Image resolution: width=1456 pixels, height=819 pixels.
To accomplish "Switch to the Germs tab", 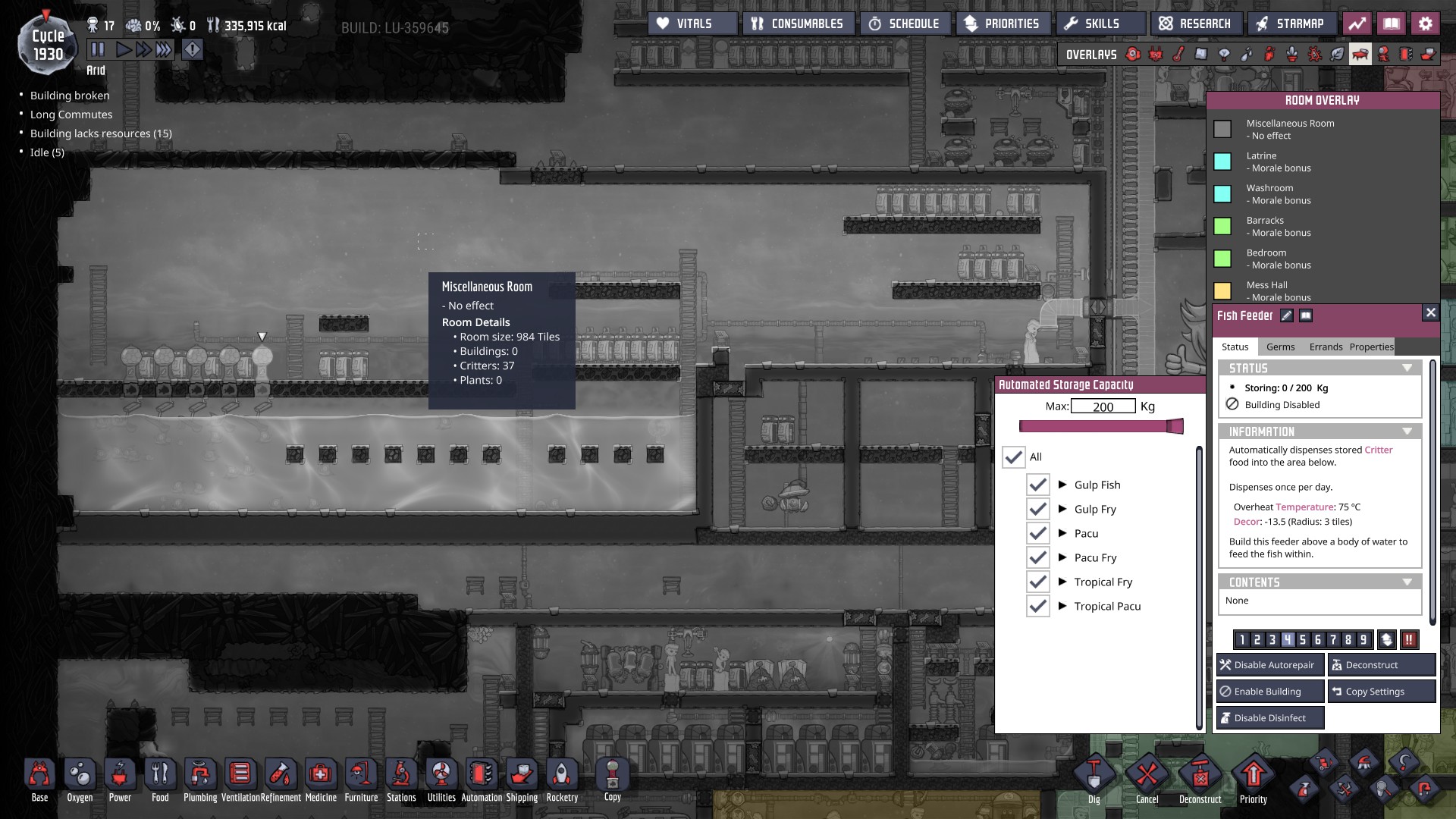I will click(1280, 347).
